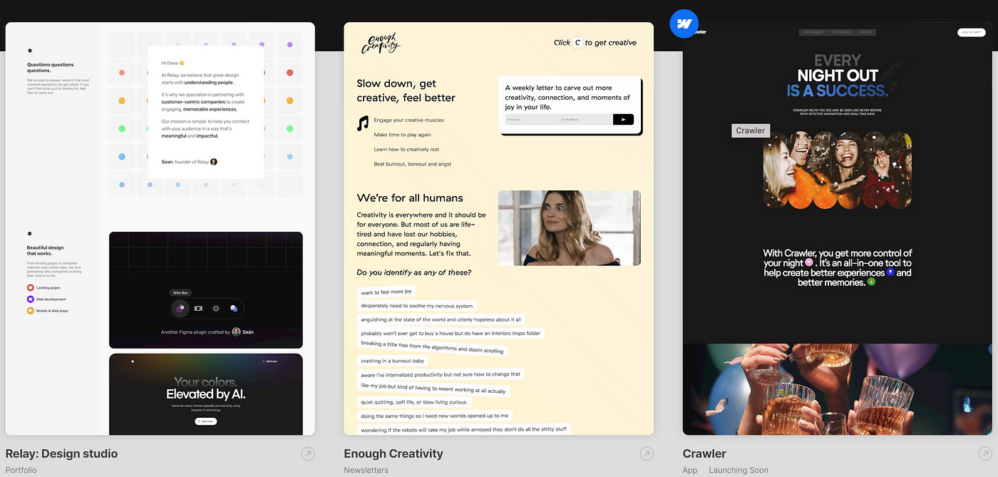The width and height of the screenshot is (998, 477).
Task: Click the purple Web development bullet icon
Action: (x=30, y=299)
